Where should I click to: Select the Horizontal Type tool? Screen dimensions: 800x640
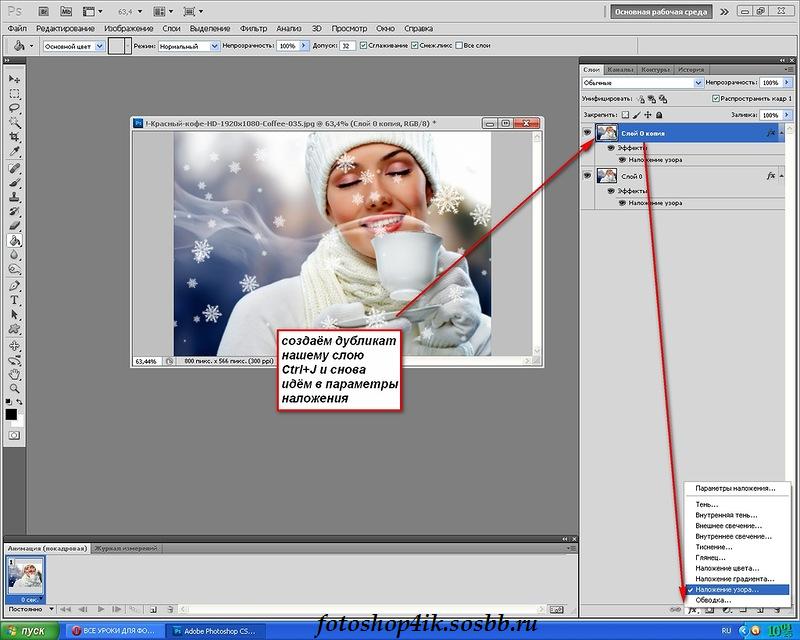click(x=14, y=300)
